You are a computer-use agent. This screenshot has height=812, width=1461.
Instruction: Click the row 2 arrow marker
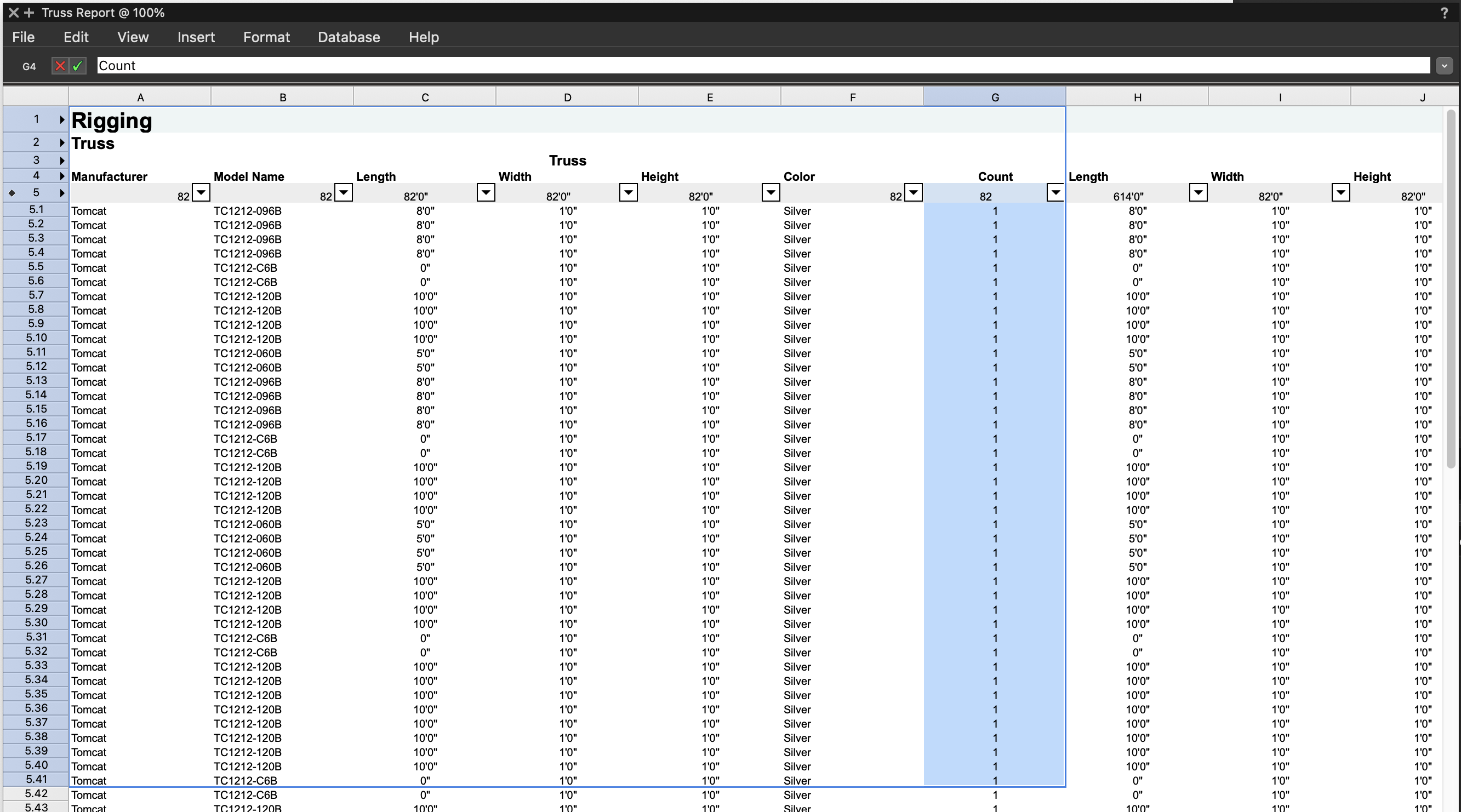pyautogui.click(x=62, y=142)
